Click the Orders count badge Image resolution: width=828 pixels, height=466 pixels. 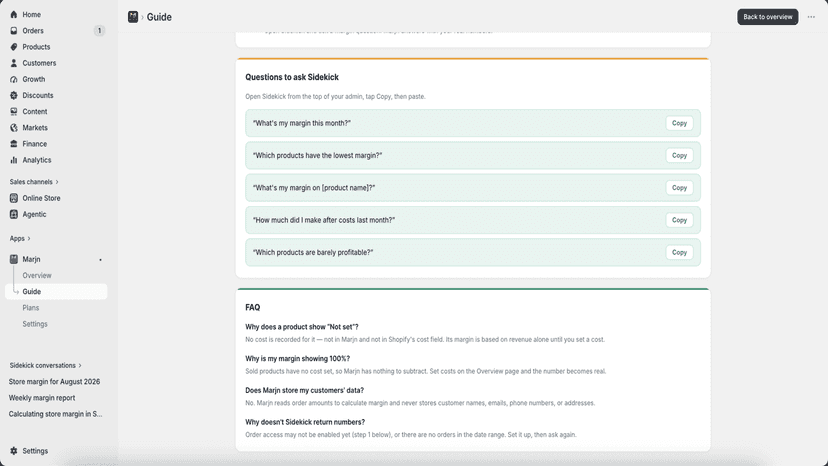(99, 31)
